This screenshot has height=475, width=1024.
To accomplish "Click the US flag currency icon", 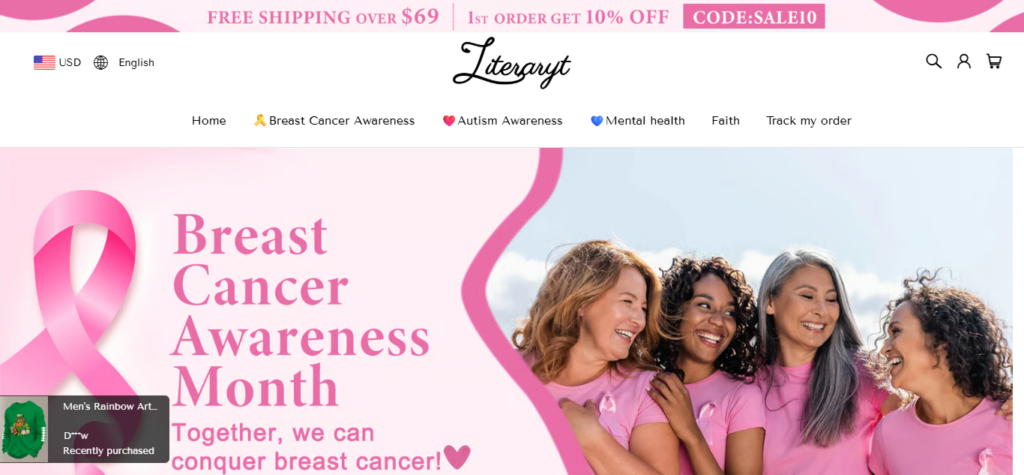I will click(x=44, y=63).
